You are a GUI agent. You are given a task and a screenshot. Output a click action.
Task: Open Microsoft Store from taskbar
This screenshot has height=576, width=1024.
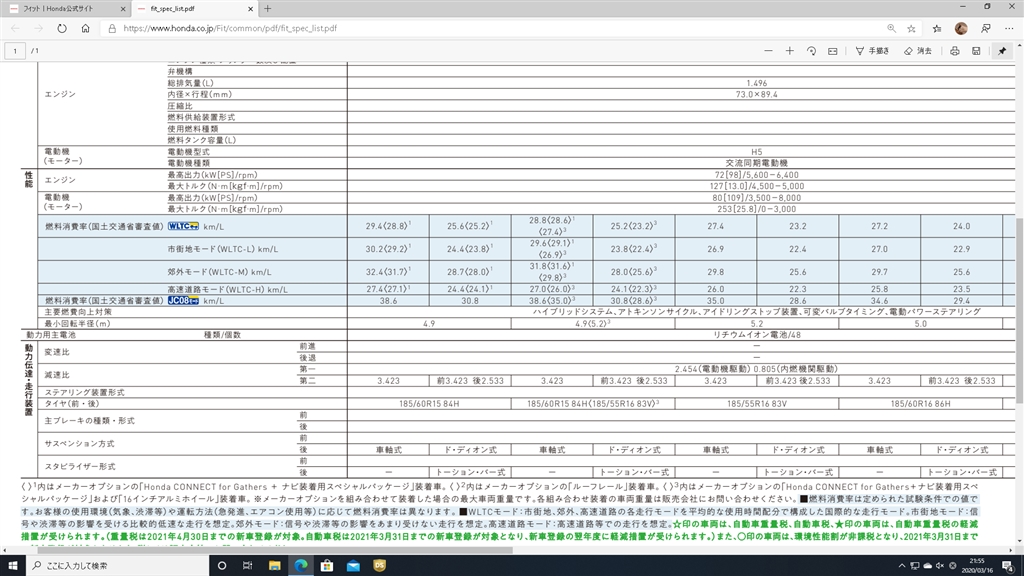[x=327, y=566]
